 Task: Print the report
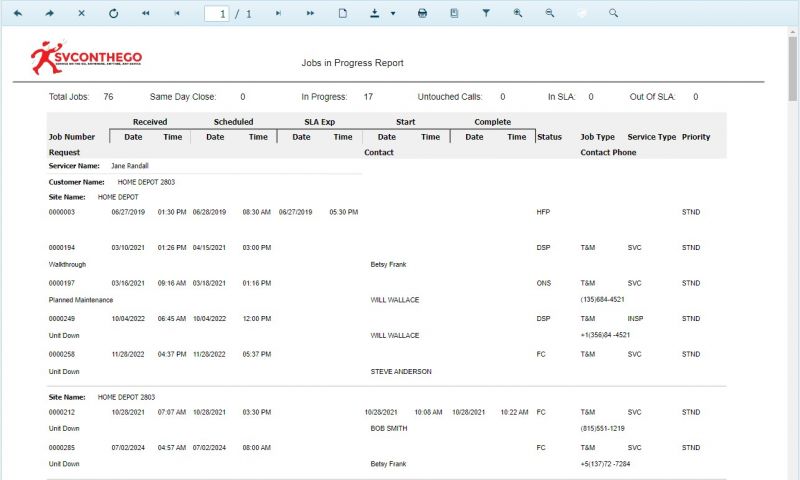(422, 13)
